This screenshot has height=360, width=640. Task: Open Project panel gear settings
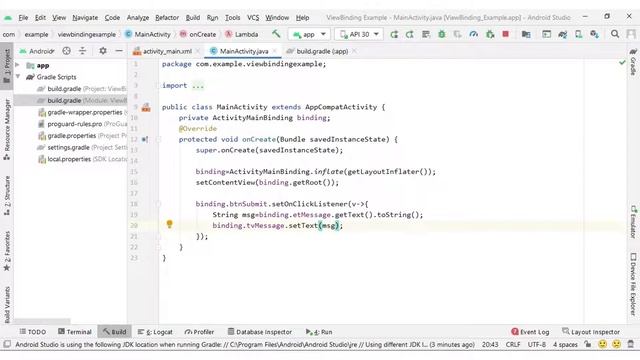pos(103,51)
